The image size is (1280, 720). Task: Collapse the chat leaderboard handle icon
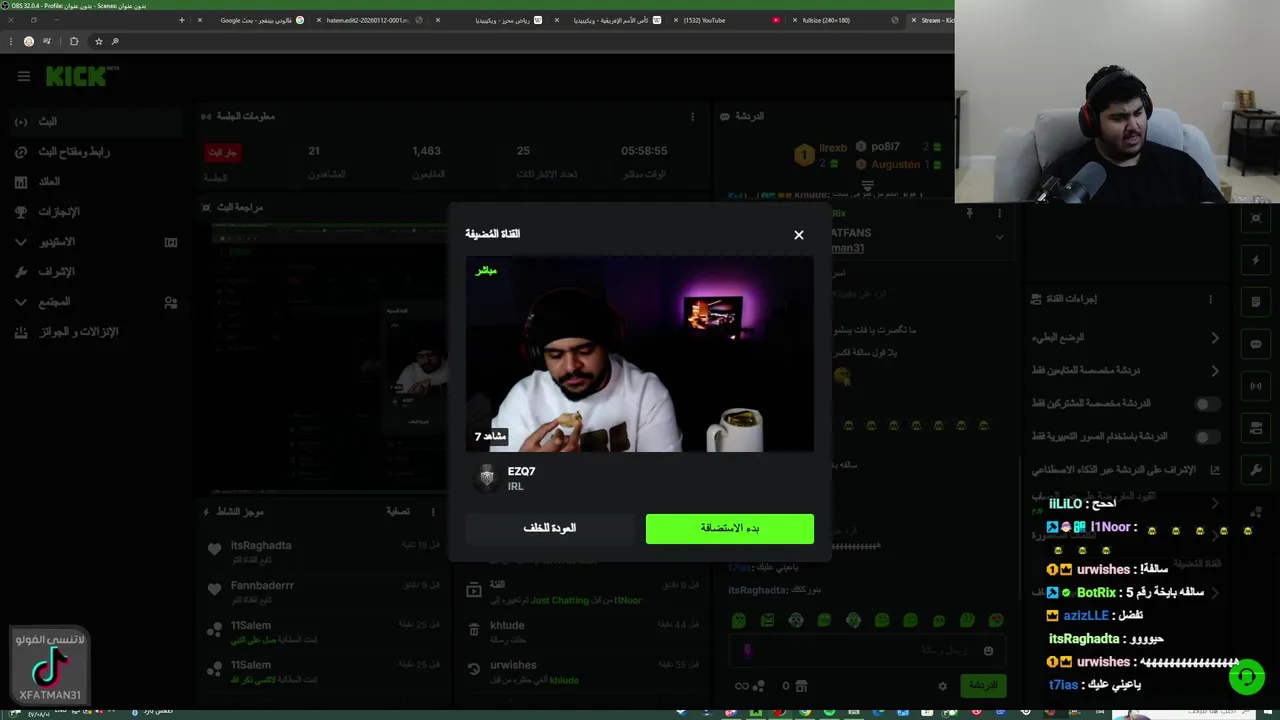click(867, 186)
